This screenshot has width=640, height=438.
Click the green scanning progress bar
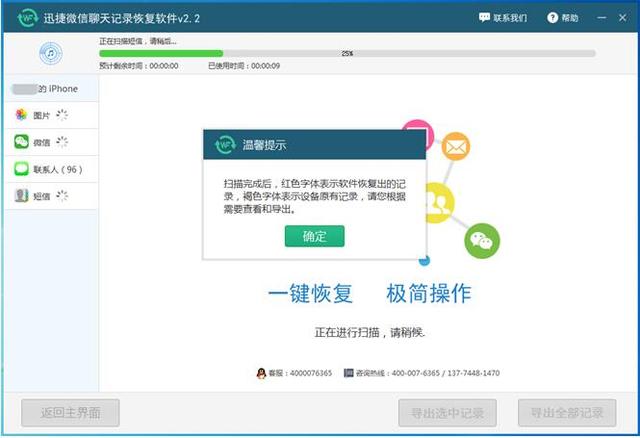tap(161, 53)
